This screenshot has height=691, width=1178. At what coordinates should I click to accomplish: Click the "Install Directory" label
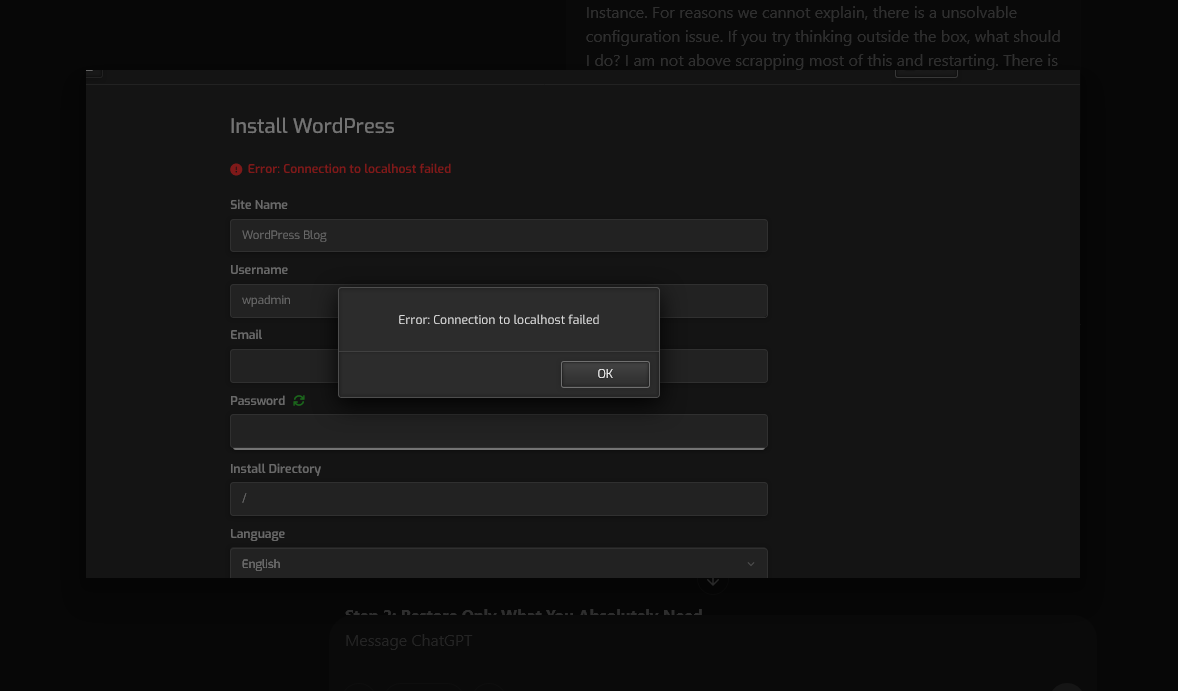click(275, 469)
